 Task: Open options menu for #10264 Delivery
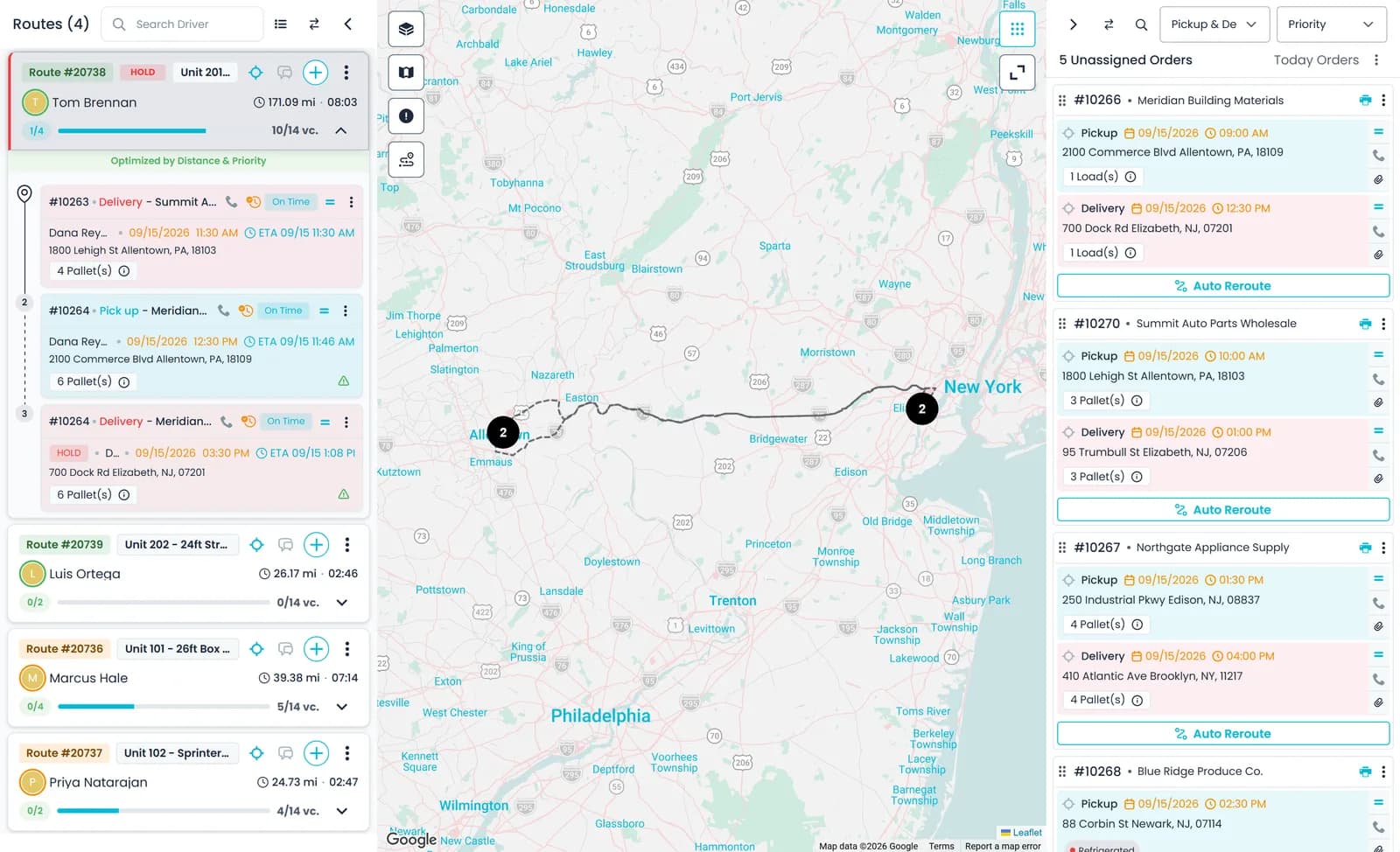346,422
